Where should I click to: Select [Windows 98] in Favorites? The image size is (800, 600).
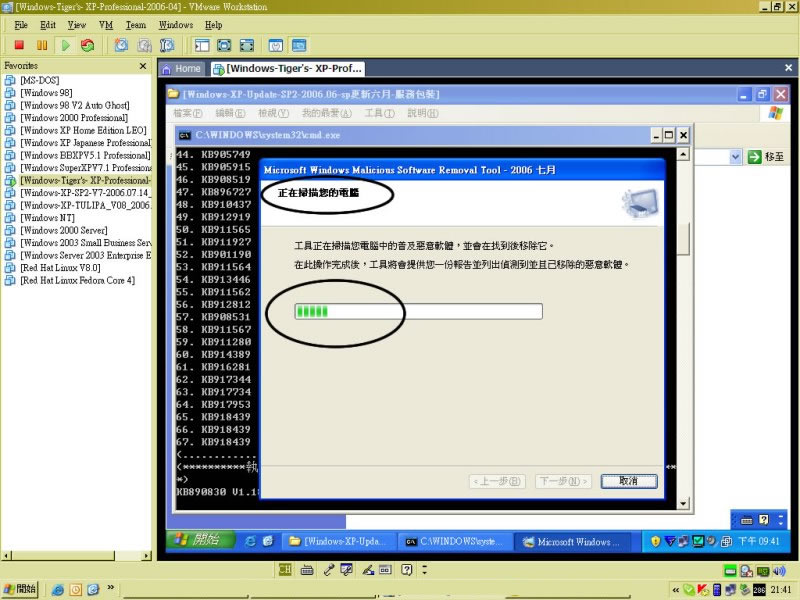tap(46, 93)
